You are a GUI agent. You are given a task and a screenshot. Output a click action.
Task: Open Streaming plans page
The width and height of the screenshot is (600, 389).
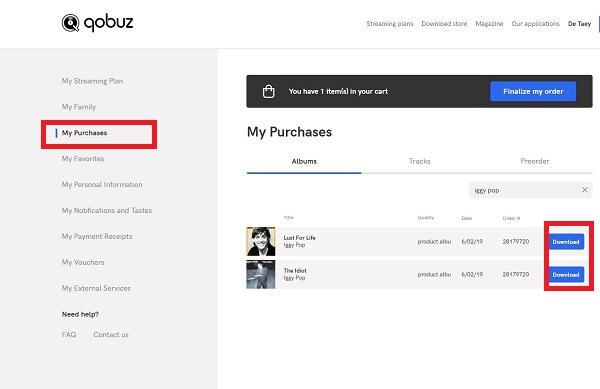tap(390, 24)
